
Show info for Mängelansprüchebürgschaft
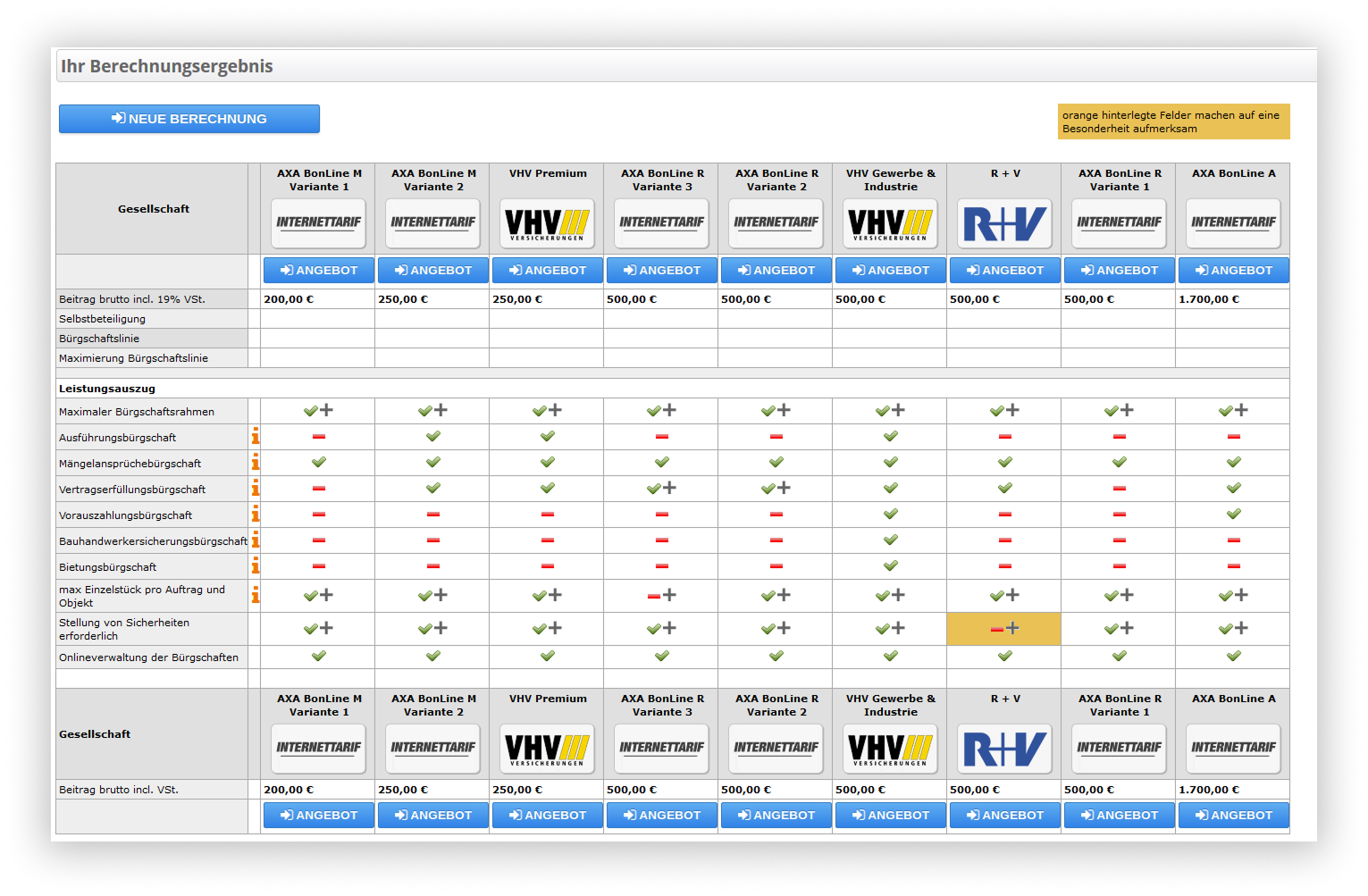(x=256, y=462)
